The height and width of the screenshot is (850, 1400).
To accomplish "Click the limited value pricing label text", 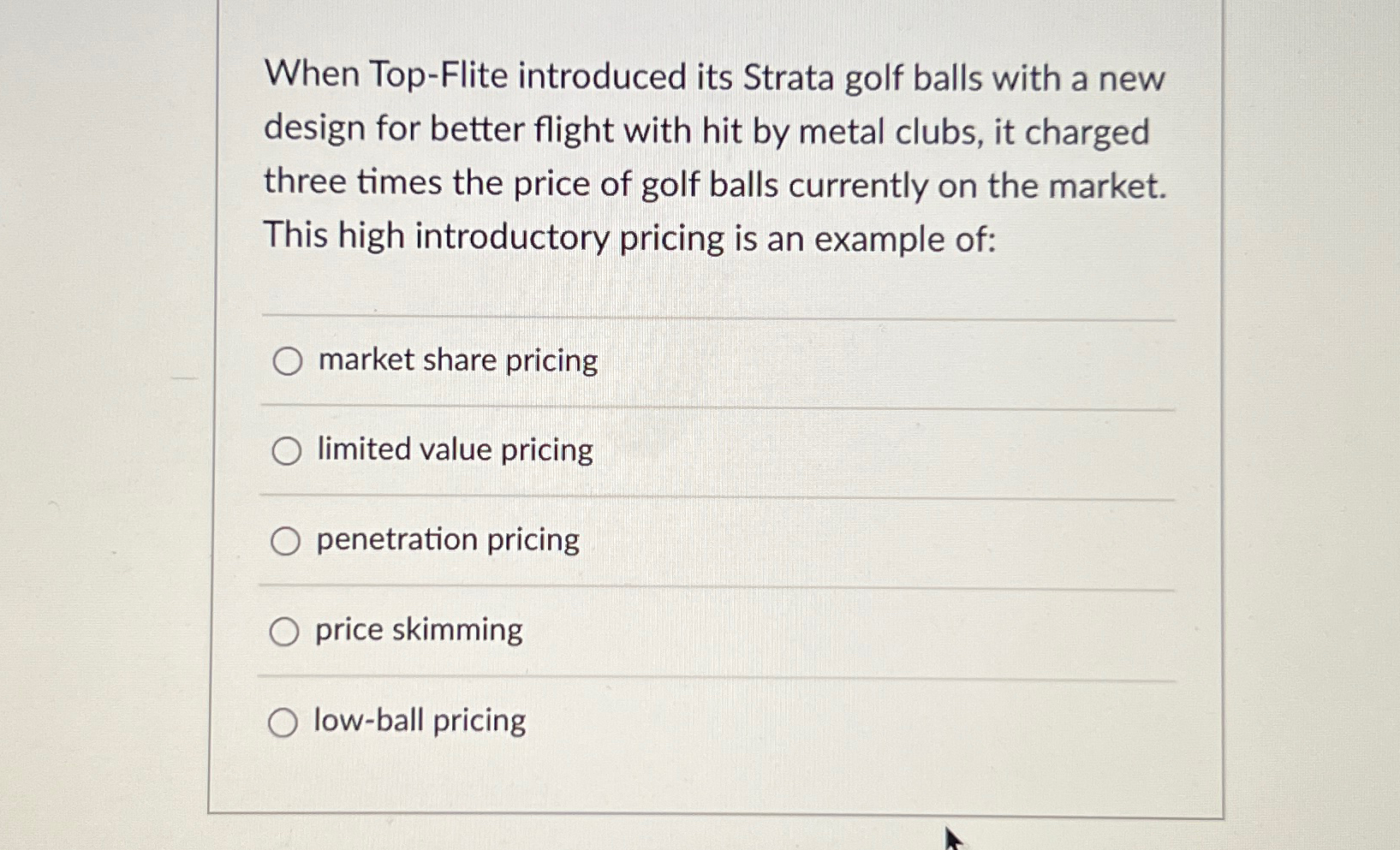I will pyautogui.click(x=453, y=450).
